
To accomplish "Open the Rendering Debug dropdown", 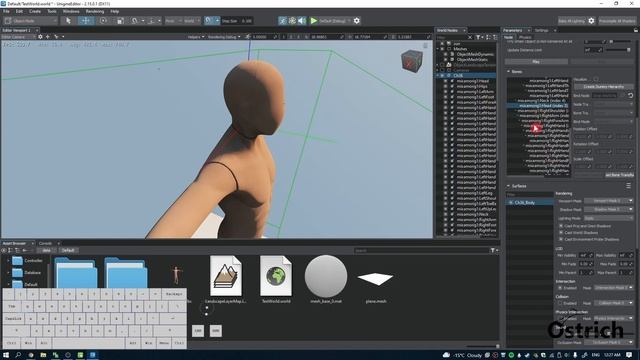I will (224, 37).
